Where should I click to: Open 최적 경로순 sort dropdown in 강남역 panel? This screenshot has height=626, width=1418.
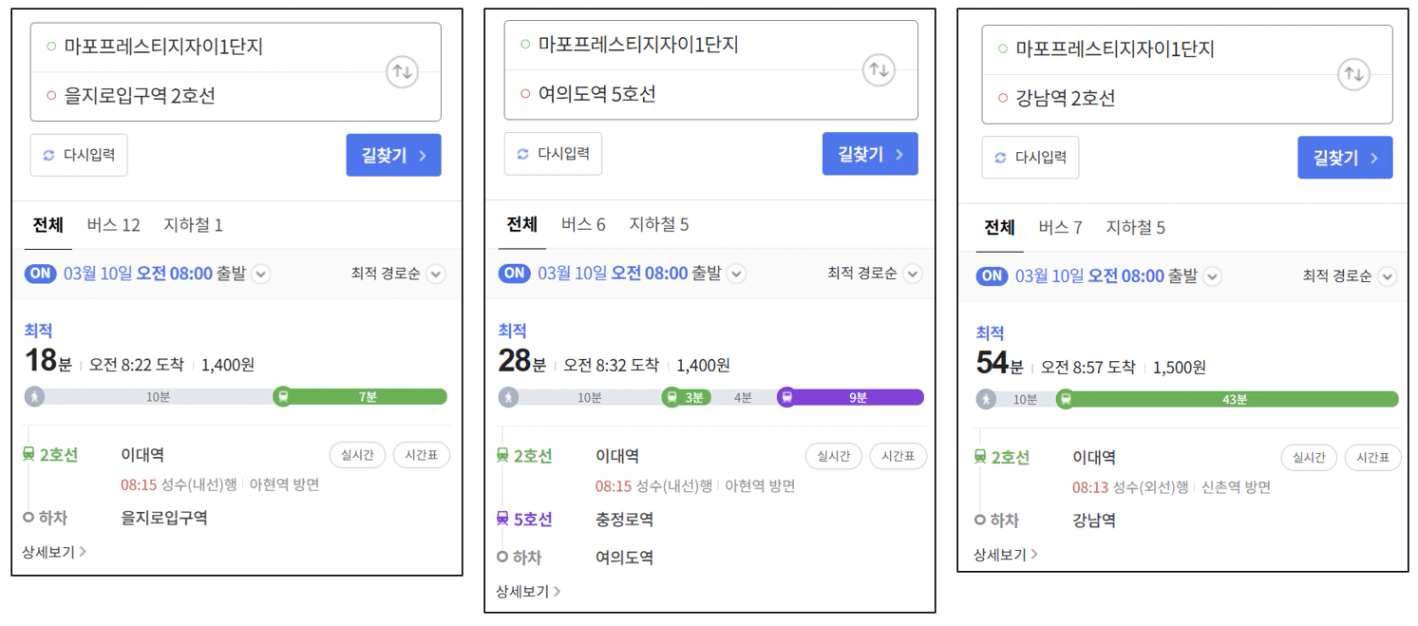click(1387, 277)
